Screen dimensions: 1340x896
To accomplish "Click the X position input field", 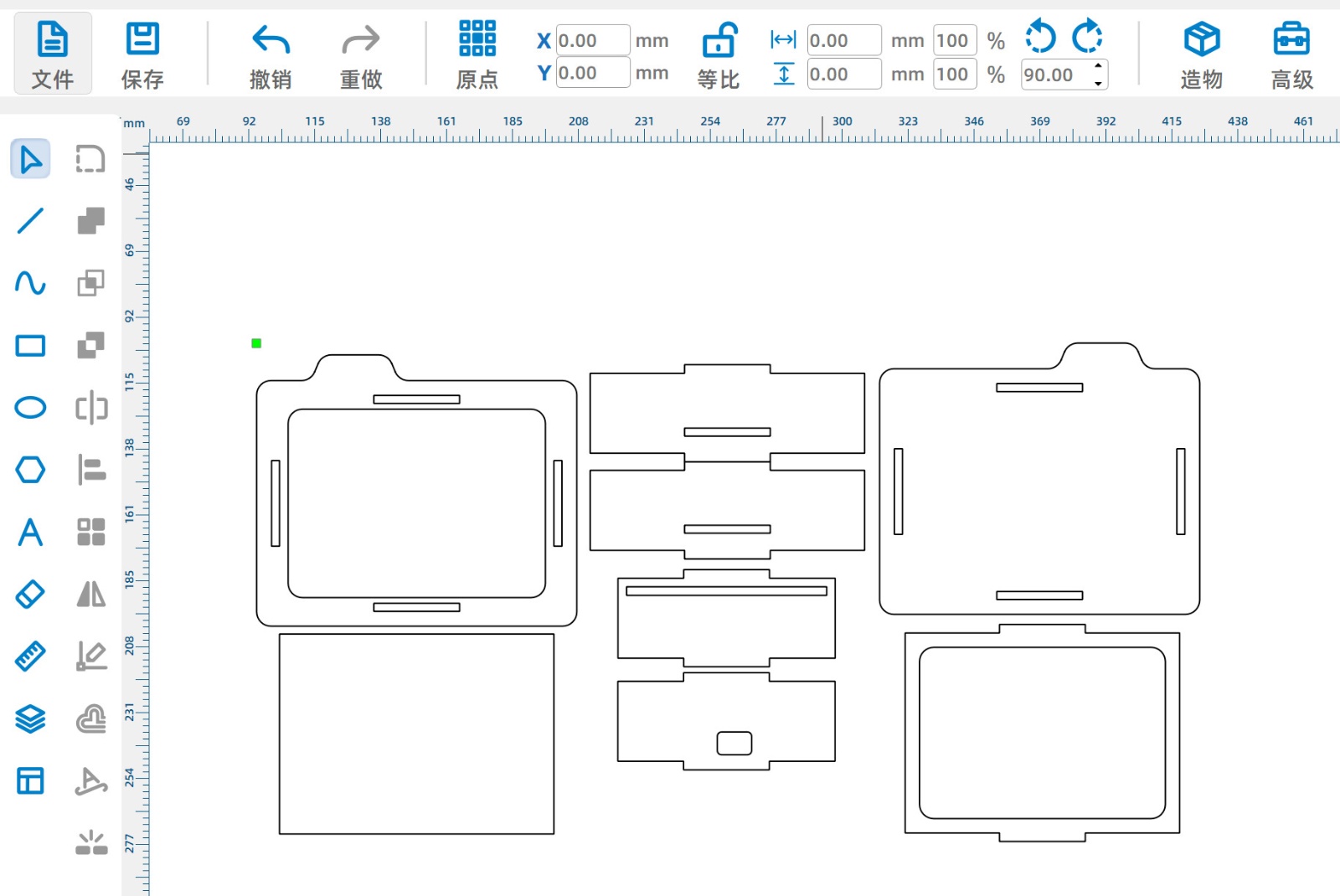I will coord(593,40).
